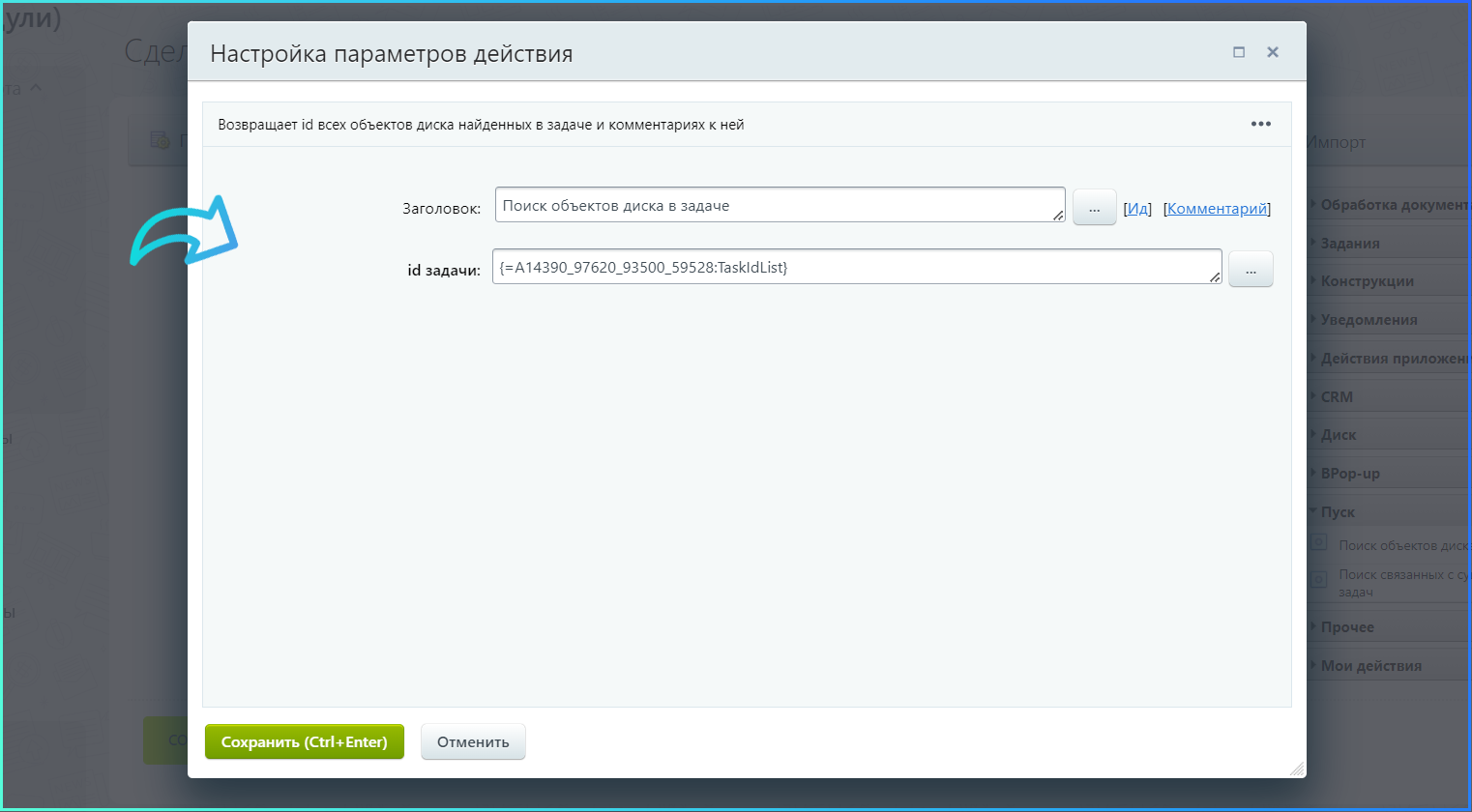Collapse the Пуск section
This screenshot has height=812, width=1472.
coord(1338,512)
